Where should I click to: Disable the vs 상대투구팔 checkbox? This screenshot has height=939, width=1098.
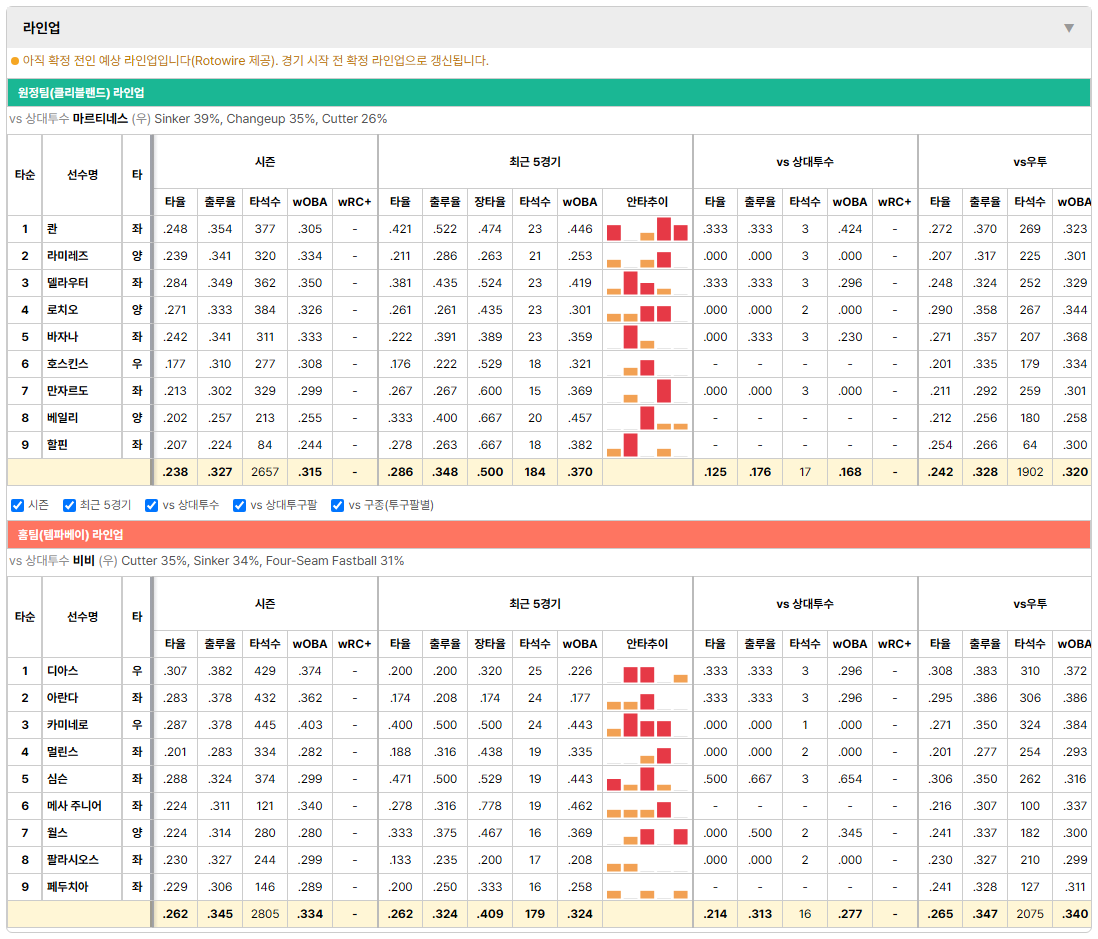tap(239, 506)
